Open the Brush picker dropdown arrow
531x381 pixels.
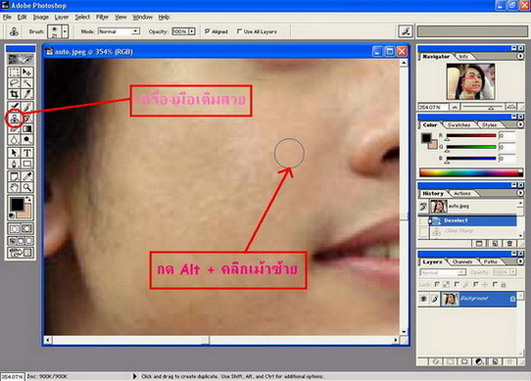[65, 31]
